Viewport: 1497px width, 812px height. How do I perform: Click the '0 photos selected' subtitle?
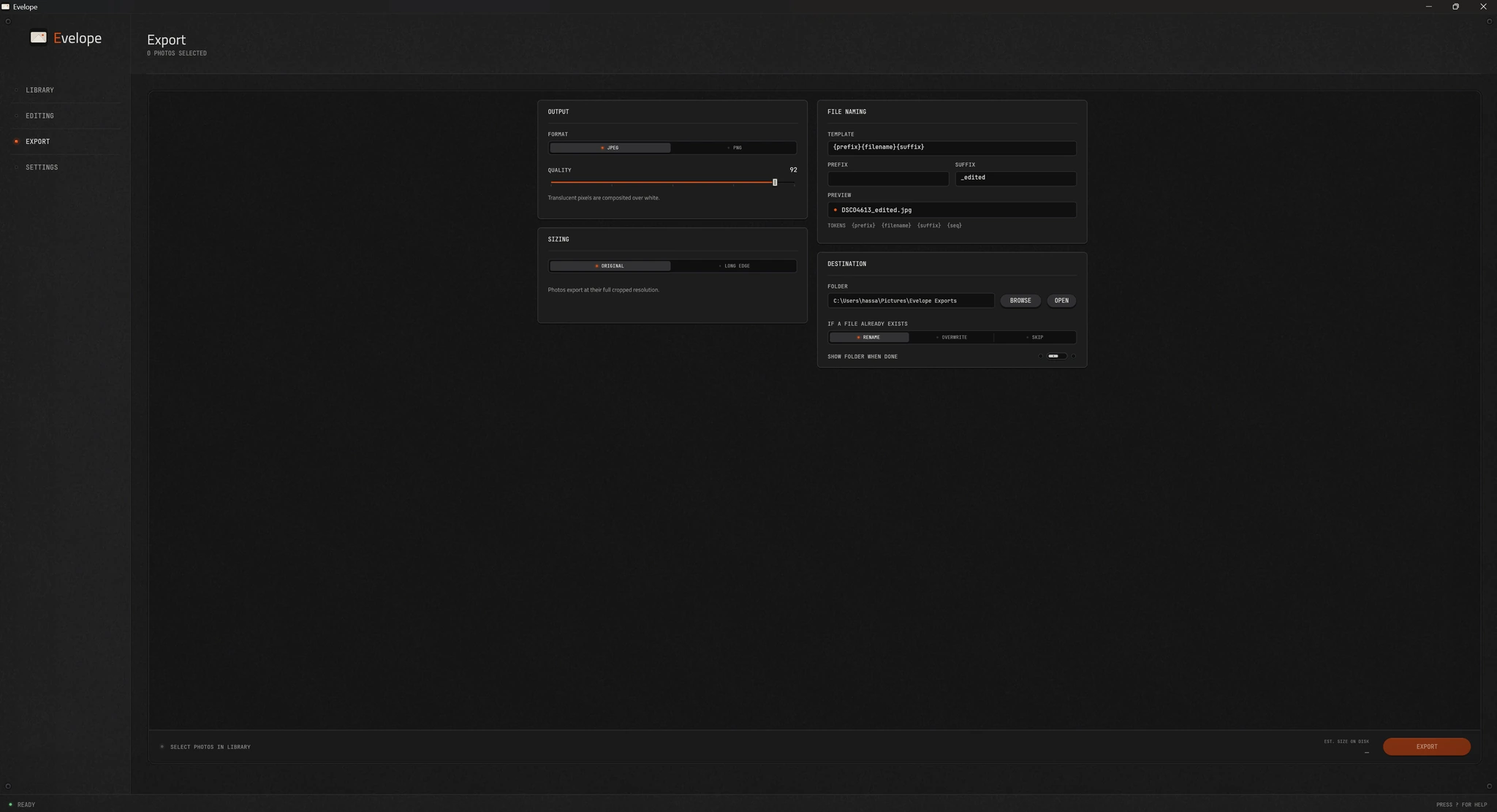click(x=177, y=53)
